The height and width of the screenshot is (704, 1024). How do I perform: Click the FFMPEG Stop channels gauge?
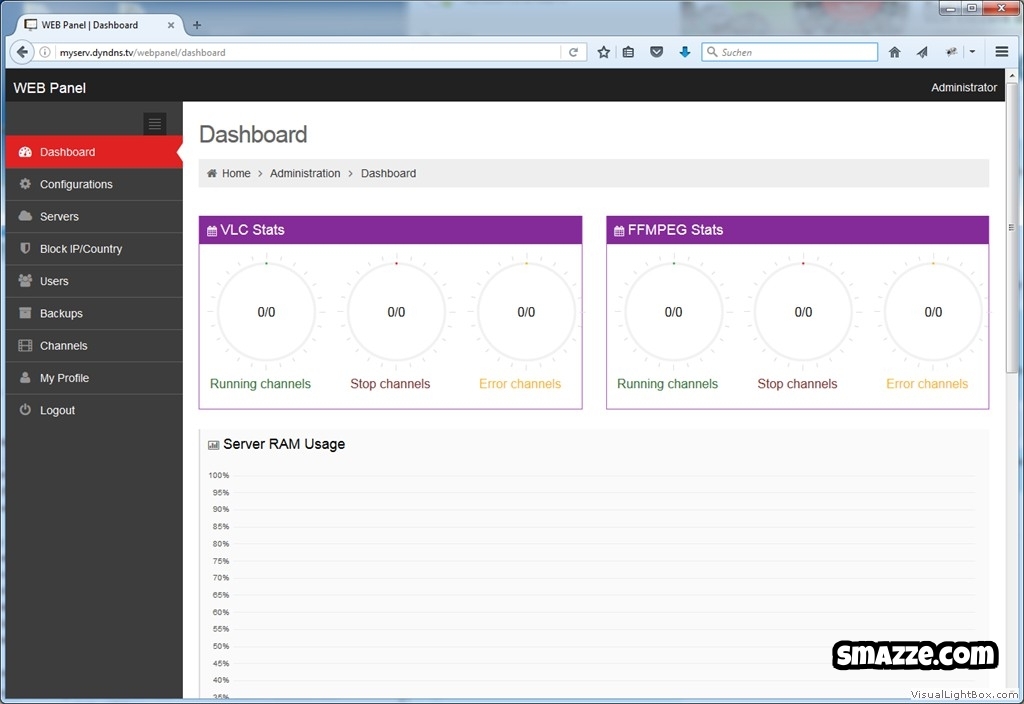[x=803, y=312]
